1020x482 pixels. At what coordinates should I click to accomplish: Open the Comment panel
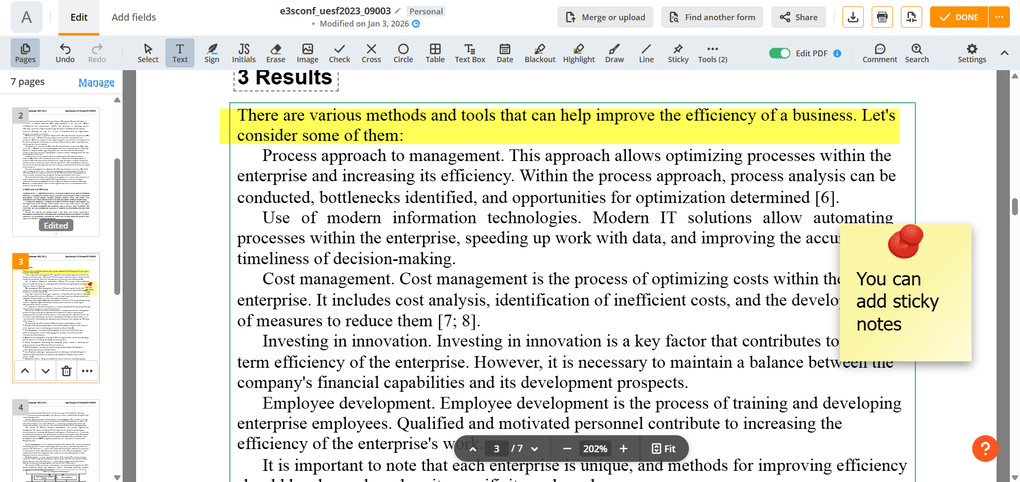pyautogui.click(x=879, y=53)
